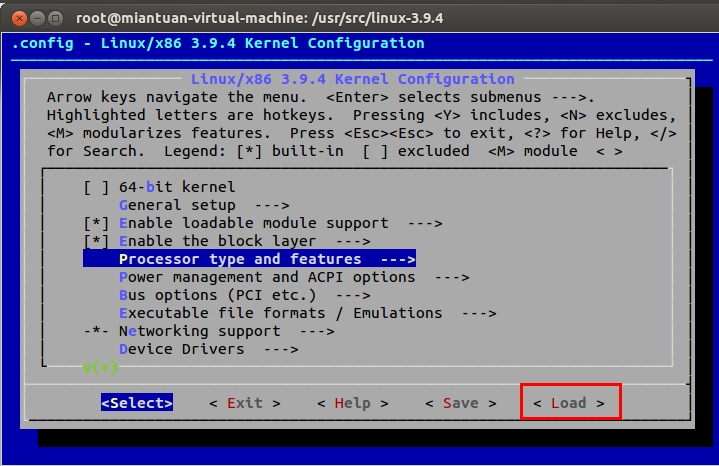This screenshot has width=719, height=466.
Task: Expand arrow after Enable the block layer
Action: tap(353, 241)
